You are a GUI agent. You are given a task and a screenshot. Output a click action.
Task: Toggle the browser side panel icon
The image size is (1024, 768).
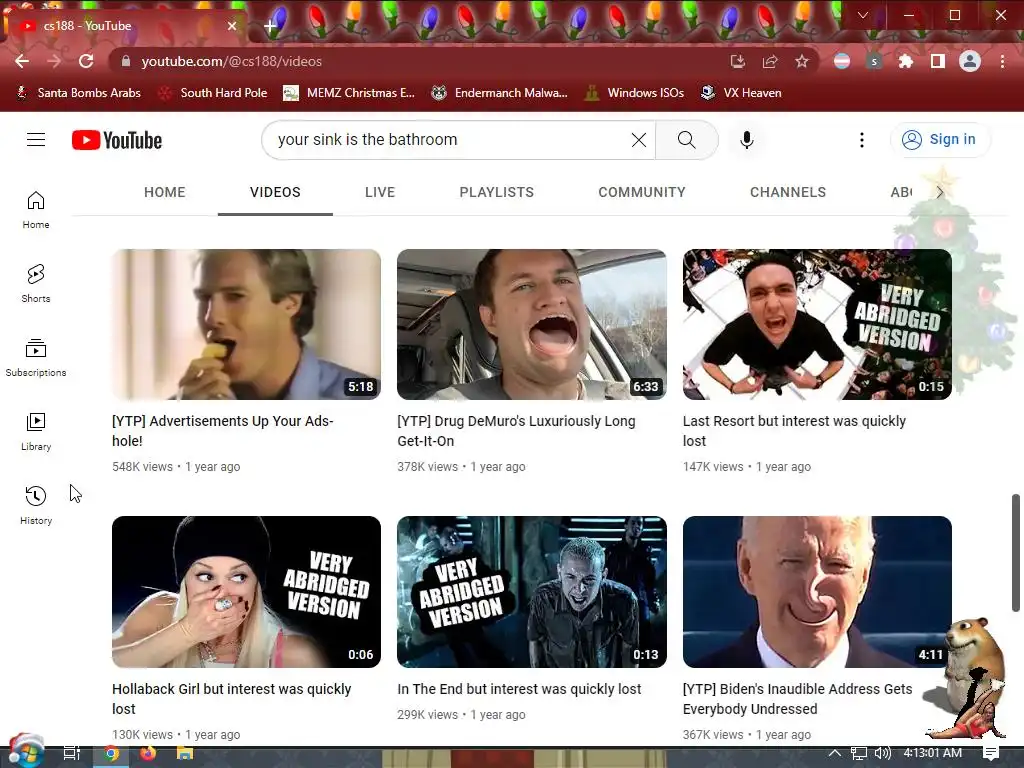pos(938,61)
